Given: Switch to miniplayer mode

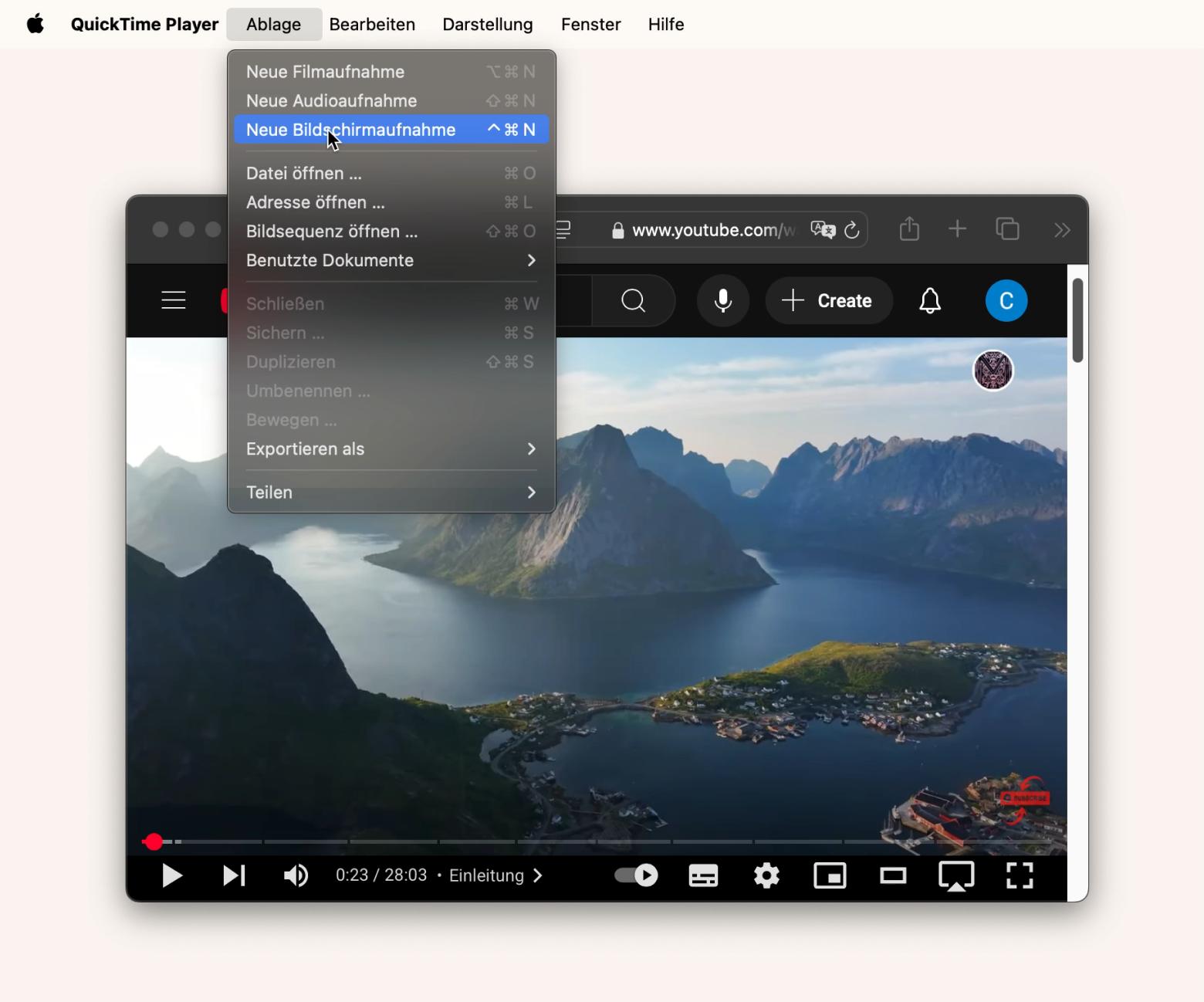Looking at the screenshot, I should [x=830, y=875].
